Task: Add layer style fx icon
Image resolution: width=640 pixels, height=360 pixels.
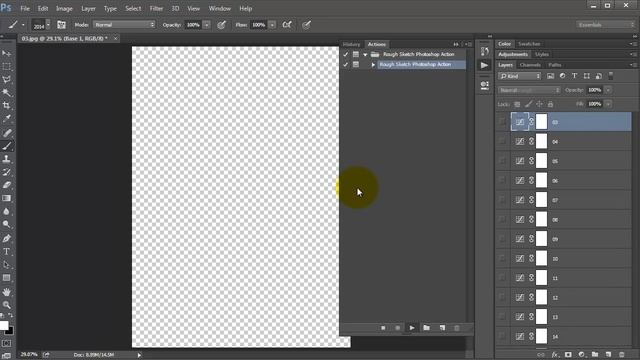Action: [555, 354]
